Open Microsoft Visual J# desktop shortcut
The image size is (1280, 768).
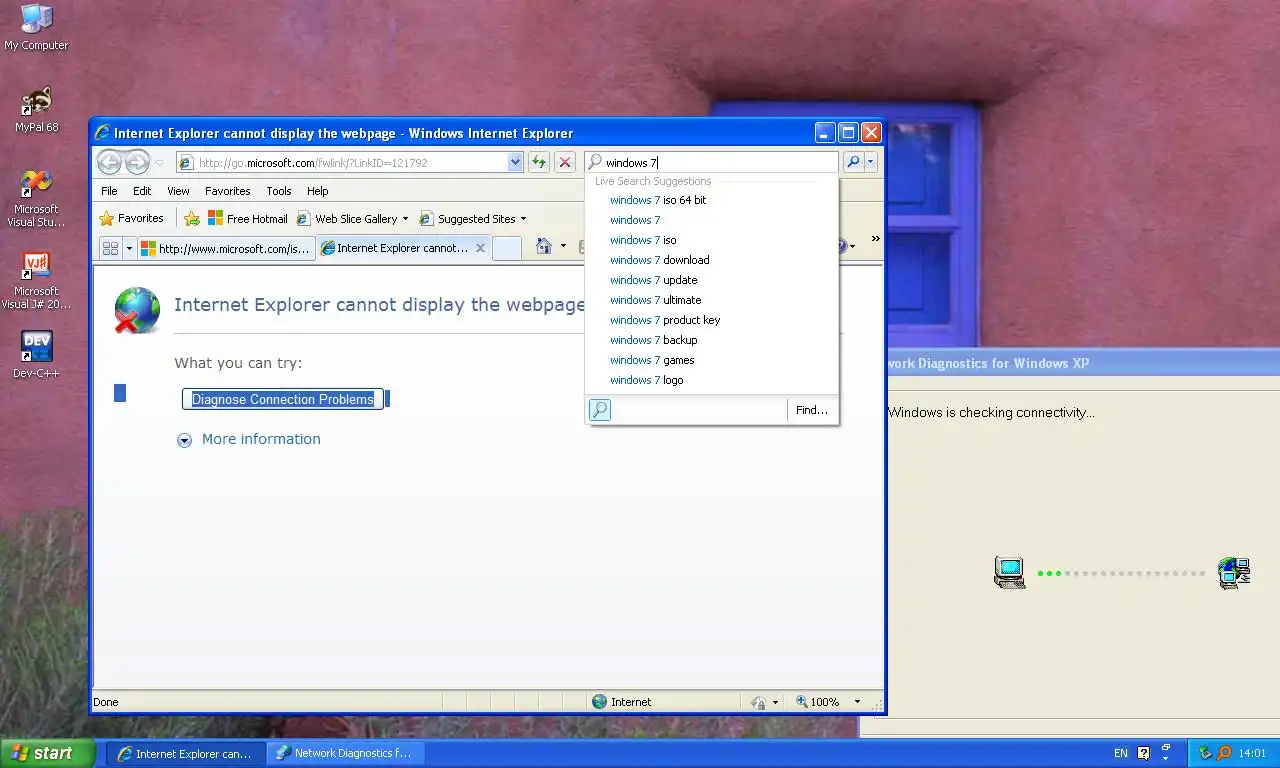36,281
